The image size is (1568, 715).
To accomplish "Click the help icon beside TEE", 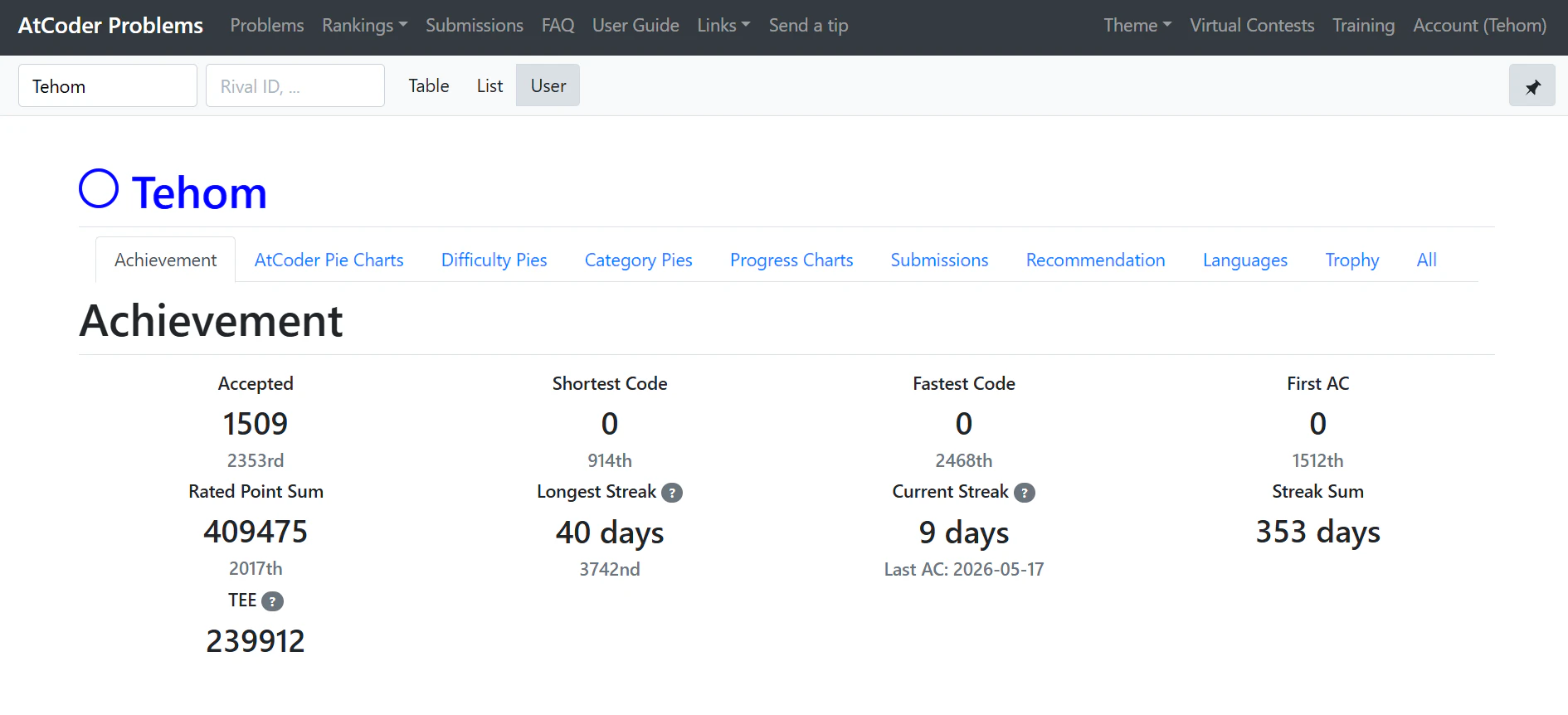I will tap(272, 601).
